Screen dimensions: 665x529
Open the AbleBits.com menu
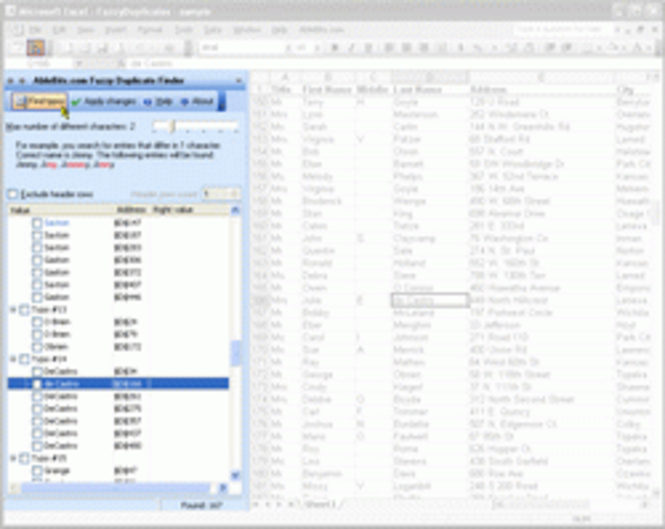321,30
